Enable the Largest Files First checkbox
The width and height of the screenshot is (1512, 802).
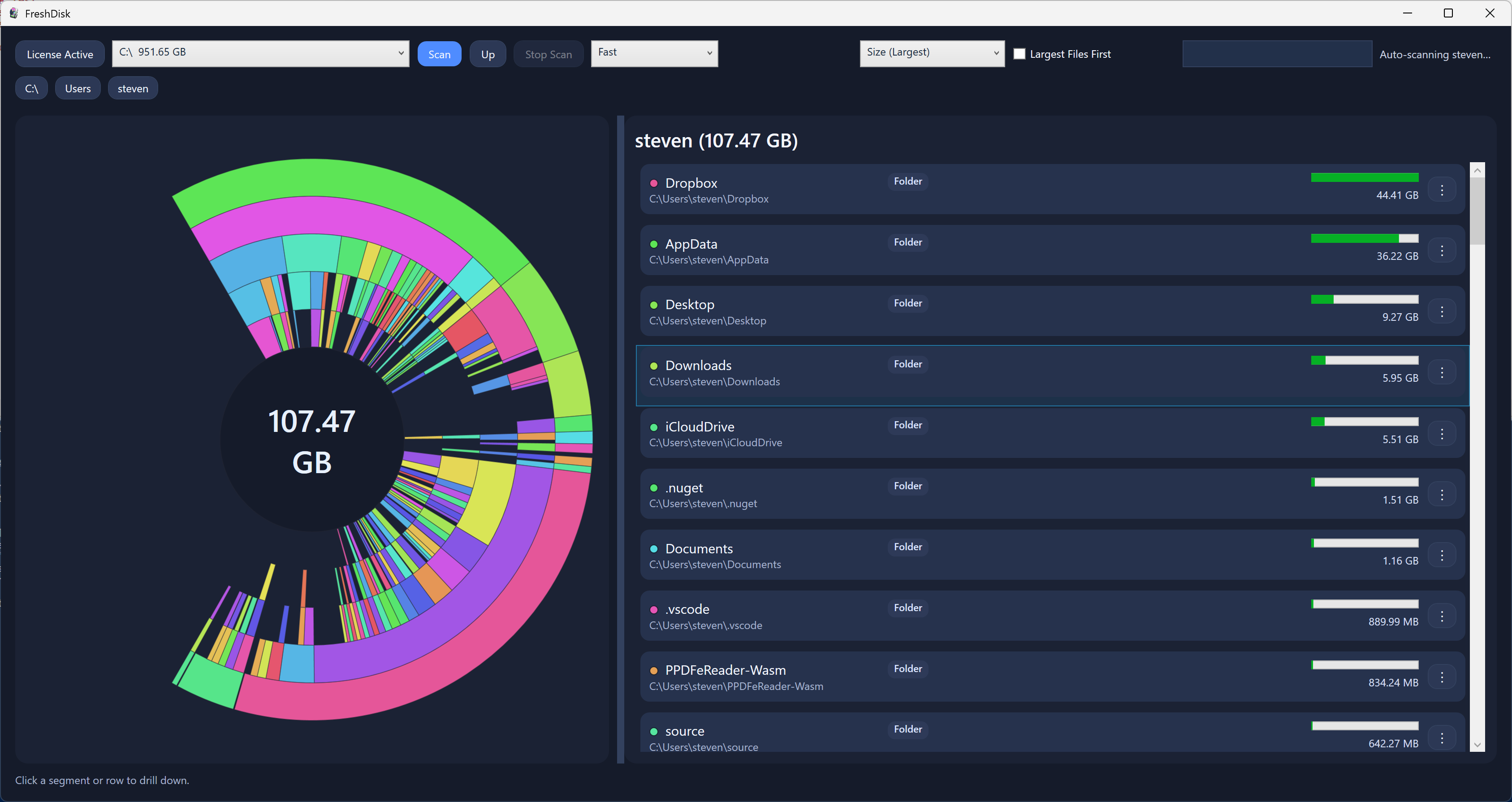click(x=1020, y=53)
